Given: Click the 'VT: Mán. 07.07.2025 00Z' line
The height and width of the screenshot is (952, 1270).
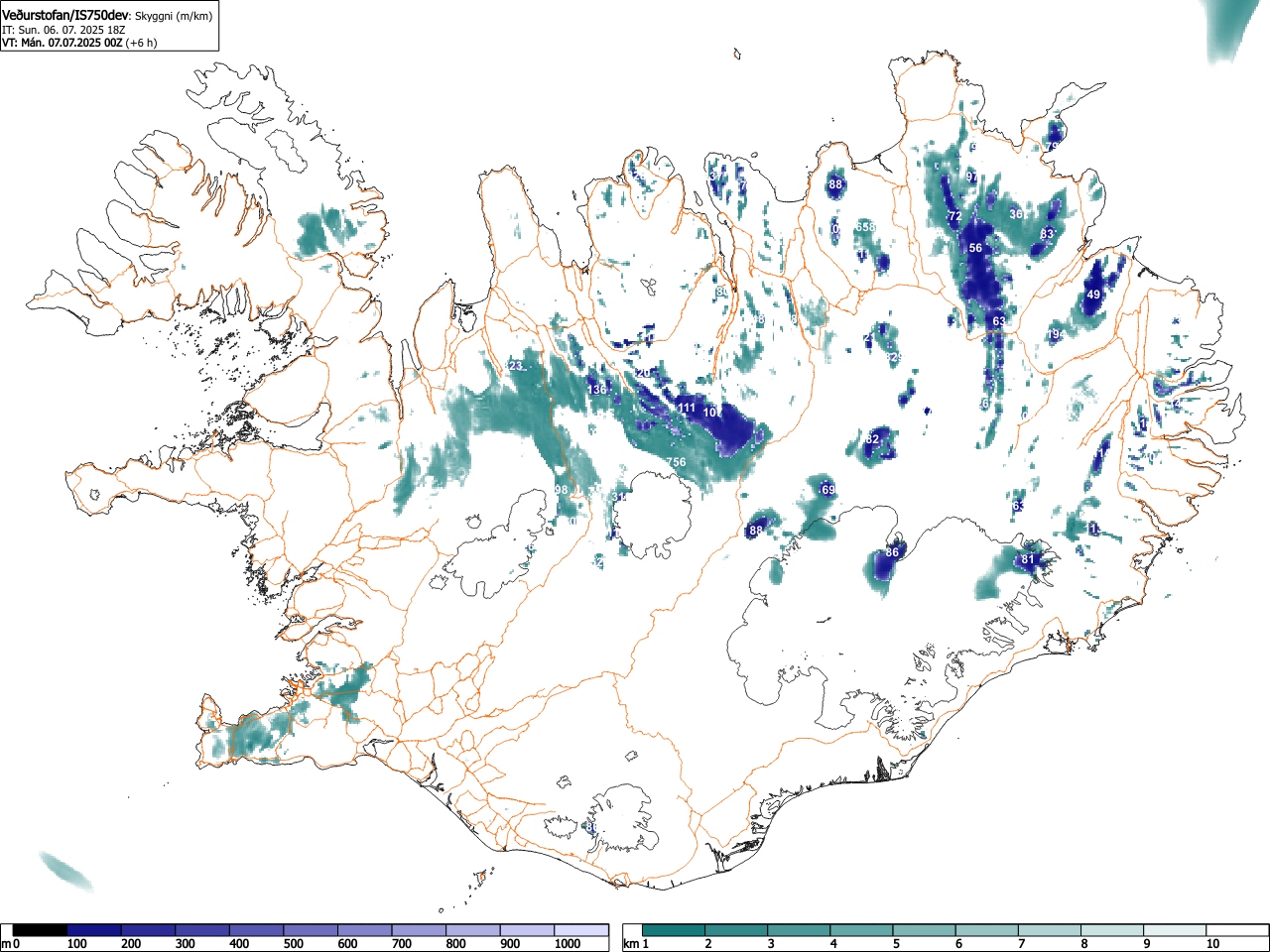Looking at the screenshot, I should click(63, 43).
